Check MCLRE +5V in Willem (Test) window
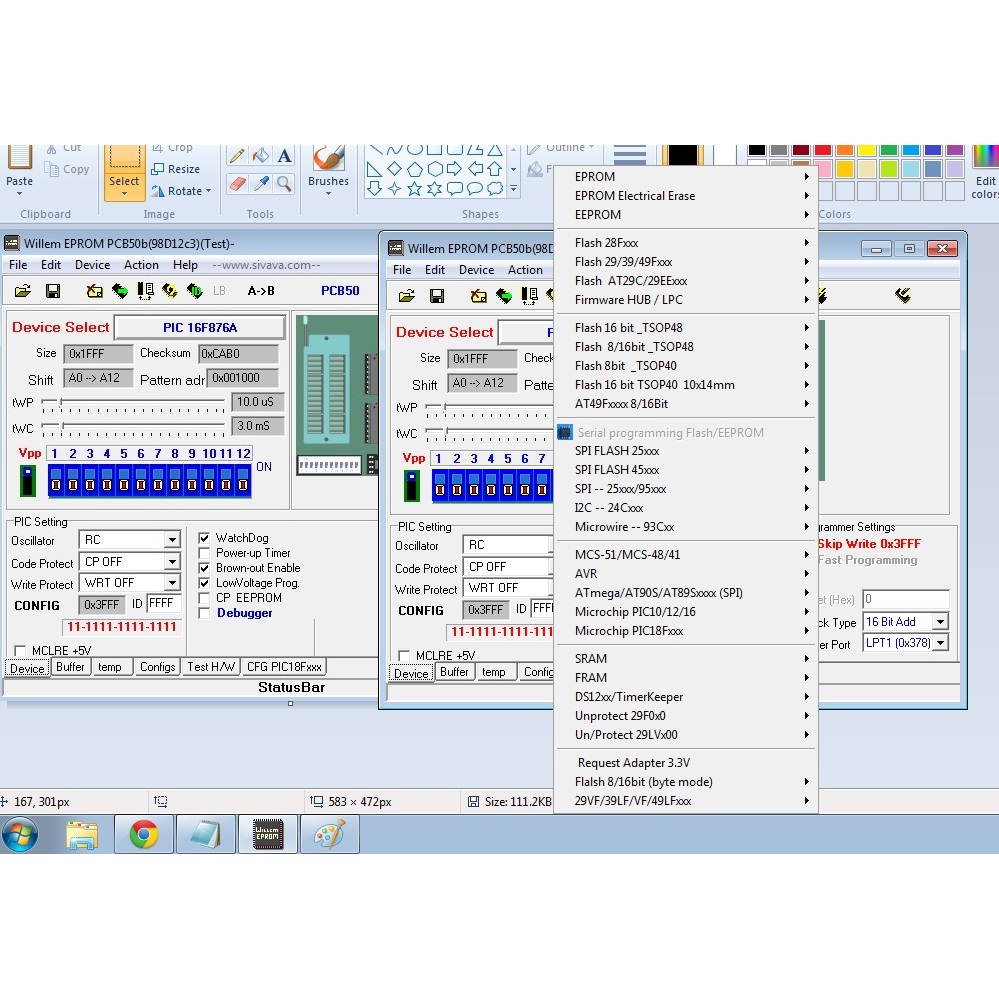The image size is (999, 999). (x=20, y=650)
